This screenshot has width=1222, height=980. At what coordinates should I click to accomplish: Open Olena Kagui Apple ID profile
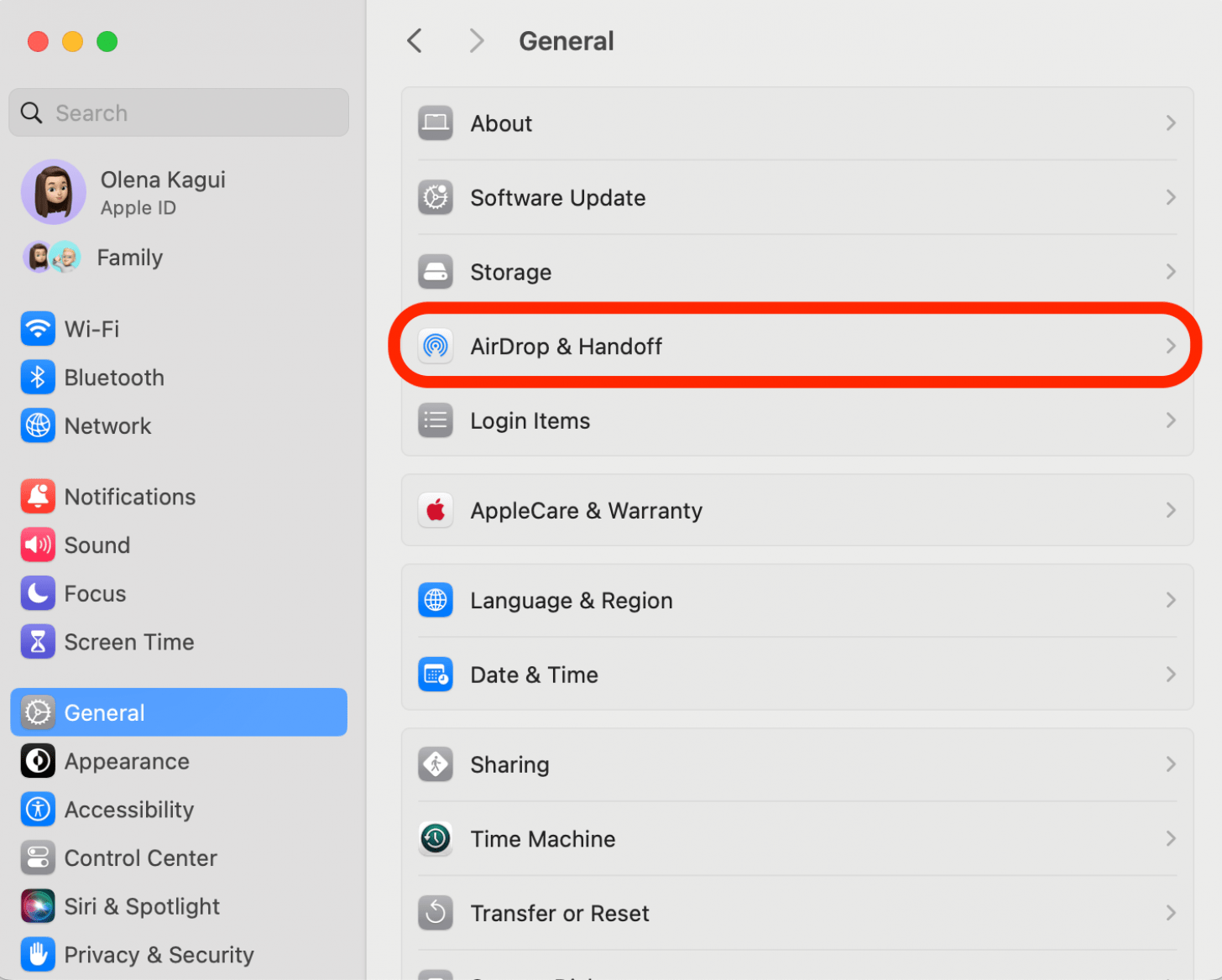(163, 192)
